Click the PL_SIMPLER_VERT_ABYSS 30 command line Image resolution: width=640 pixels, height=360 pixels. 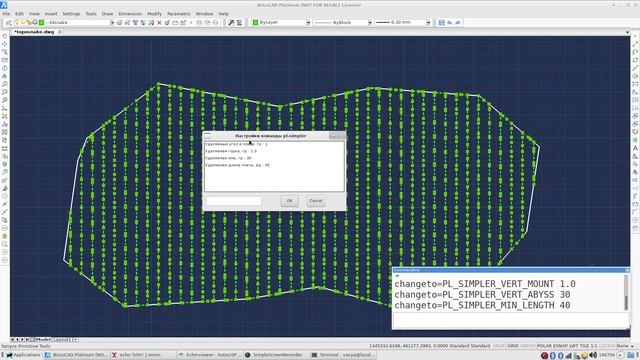[482, 295]
